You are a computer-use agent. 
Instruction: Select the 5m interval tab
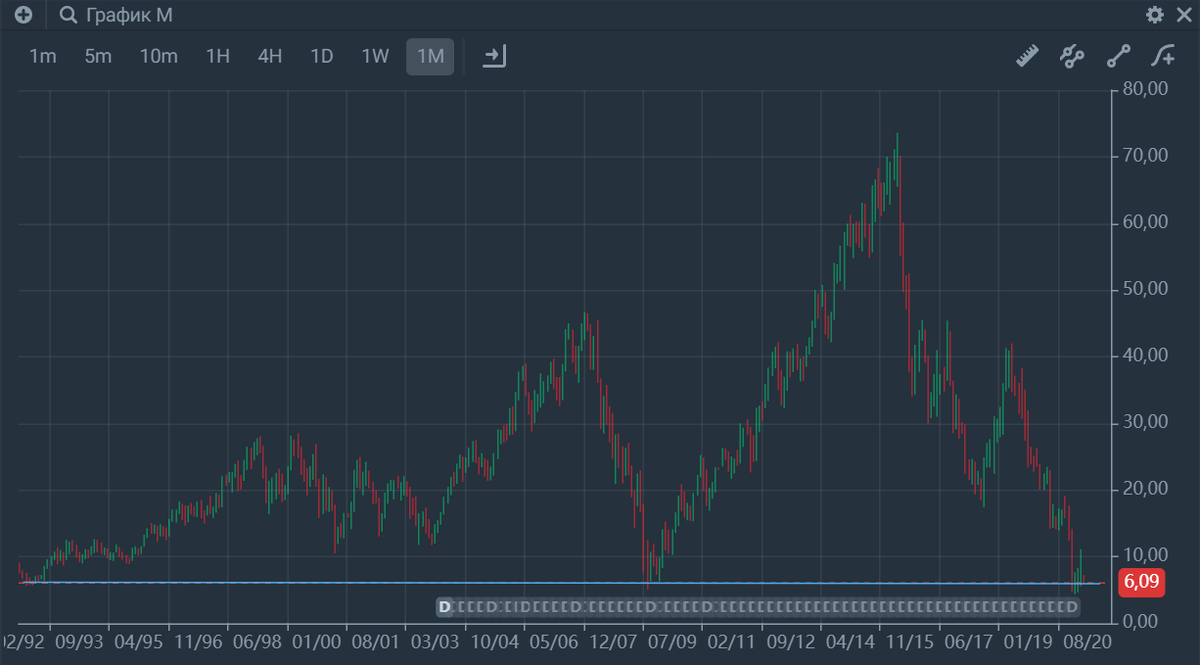tap(98, 56)
